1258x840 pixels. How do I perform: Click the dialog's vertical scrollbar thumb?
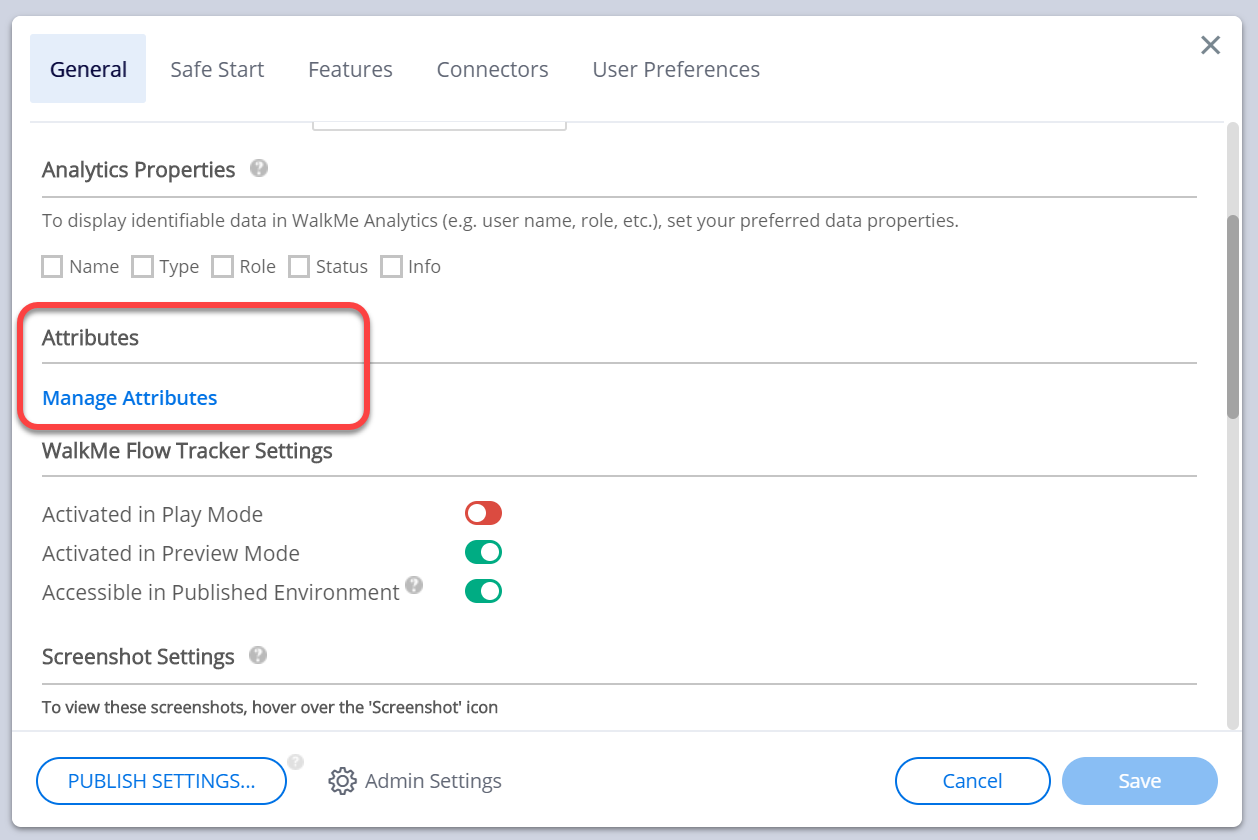click(1233, 316)
